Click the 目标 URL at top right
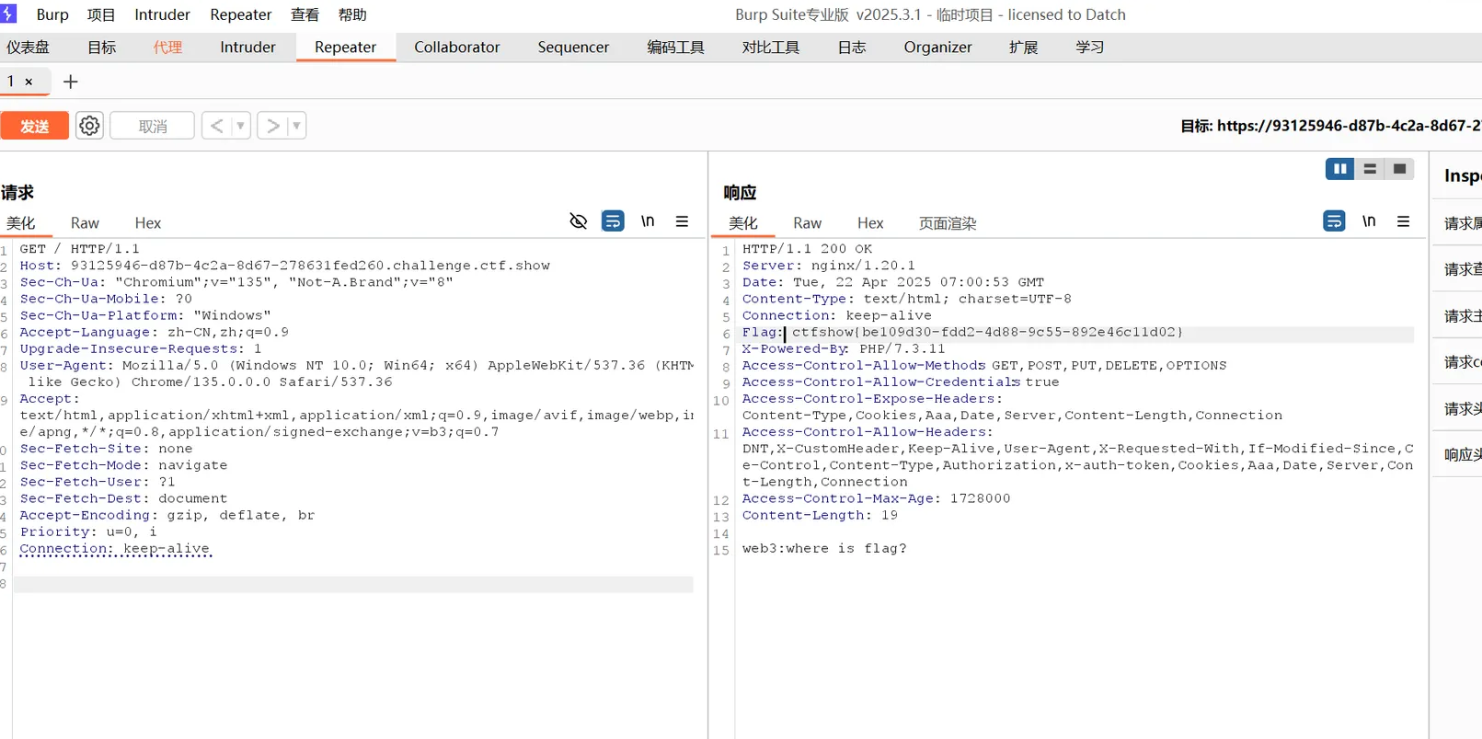This screenshot has width=1482, height=739. point(1330,126)
